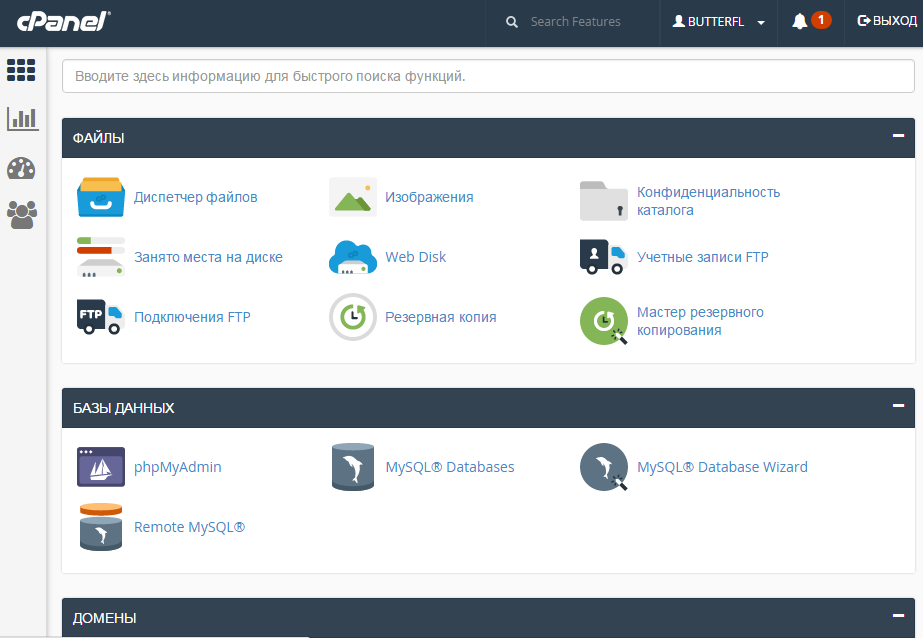Open the Web Disk cloud icon
Screen dimensions: 923x638
[x=352, y=257]
